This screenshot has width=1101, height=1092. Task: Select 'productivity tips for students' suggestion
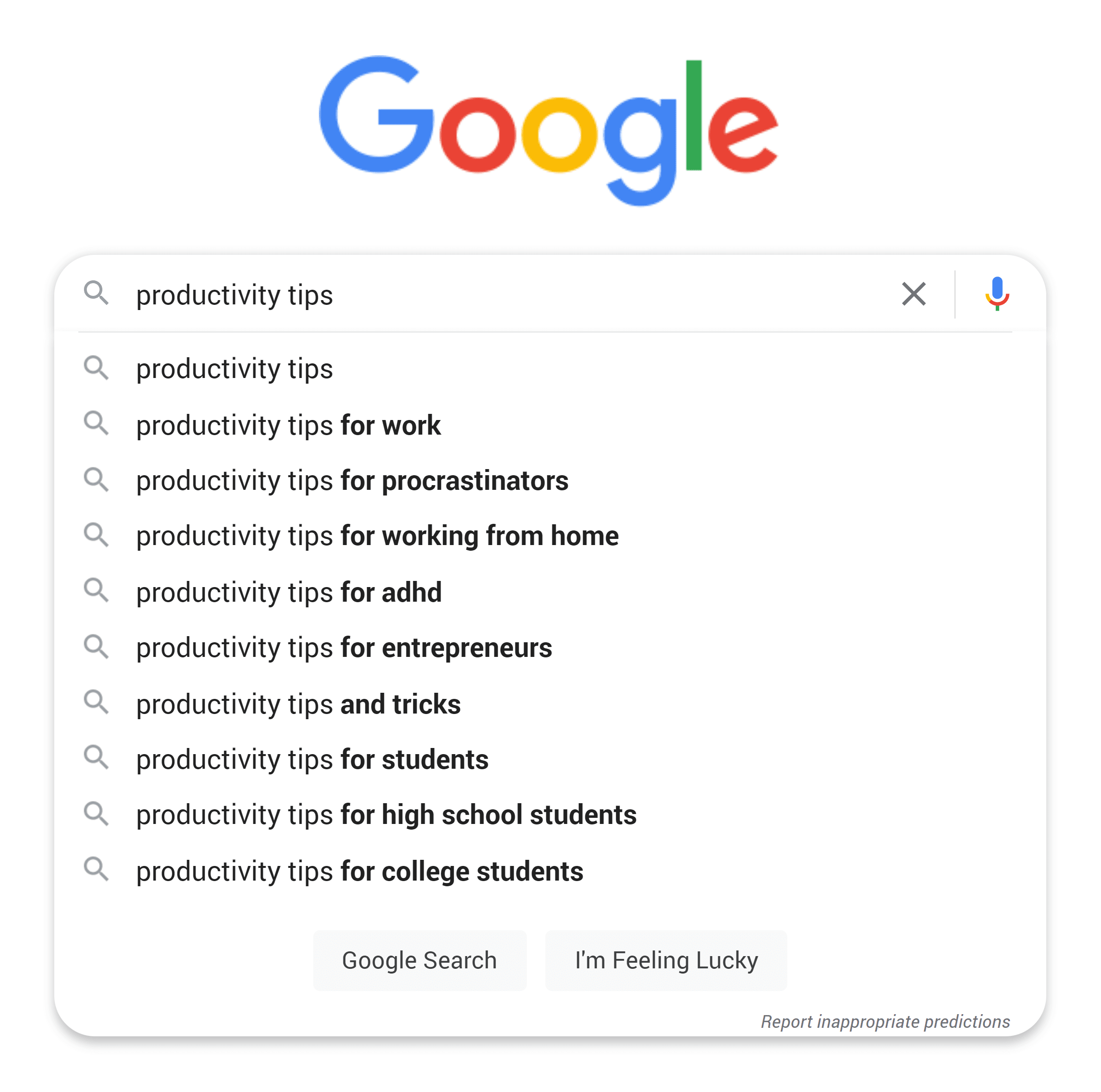point(550,759)
